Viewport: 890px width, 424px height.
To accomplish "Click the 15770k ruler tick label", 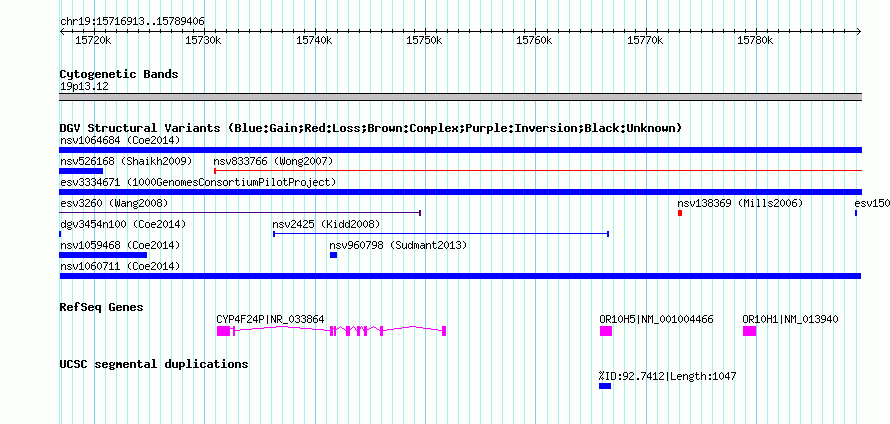I will pos(645,41).
